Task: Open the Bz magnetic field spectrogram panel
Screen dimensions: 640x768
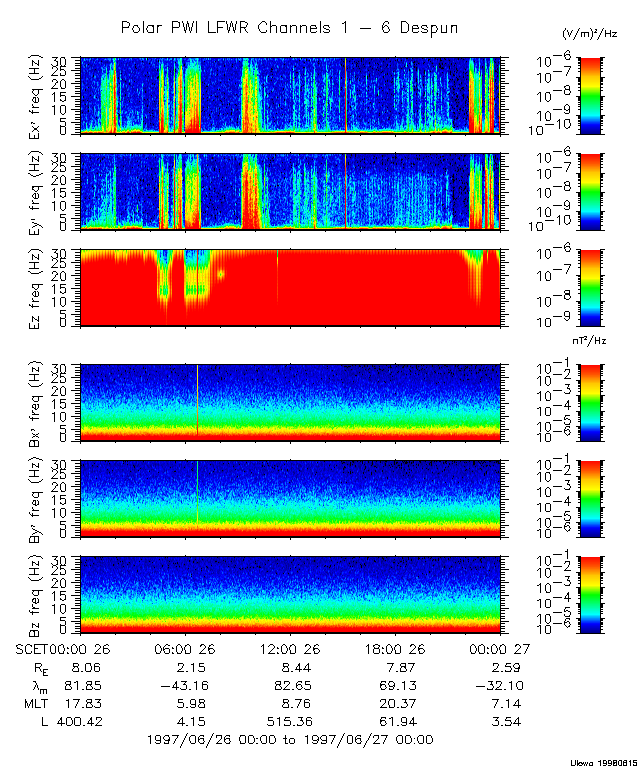Action: click(x=289, y=594)
